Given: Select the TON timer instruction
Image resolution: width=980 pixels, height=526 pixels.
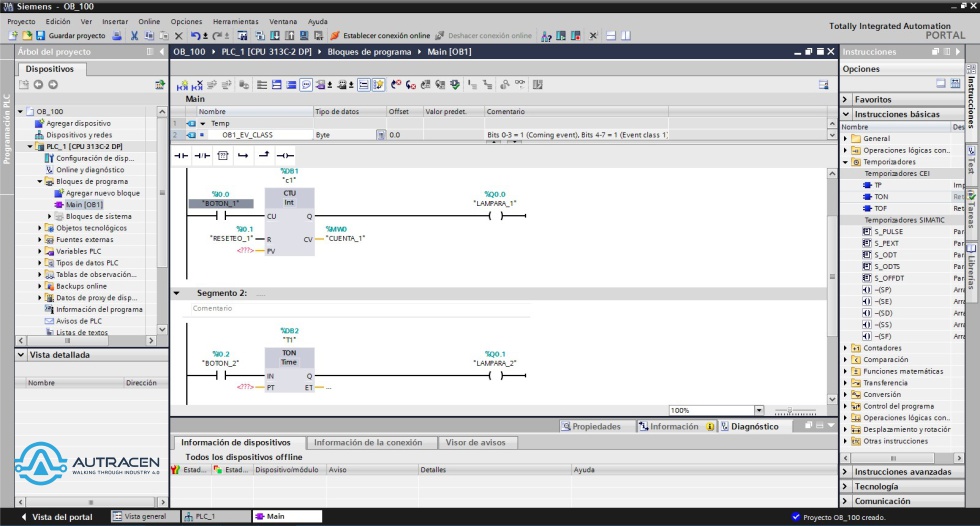Looking at the screenshot, I should point(880,197).
